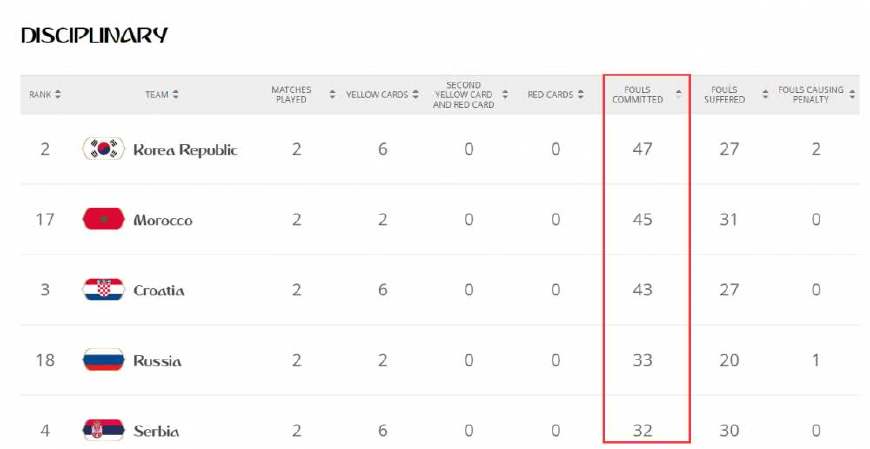The image size is (870, 449).
Task: Sort table by Team column arrows
Action: pos(176,95)
